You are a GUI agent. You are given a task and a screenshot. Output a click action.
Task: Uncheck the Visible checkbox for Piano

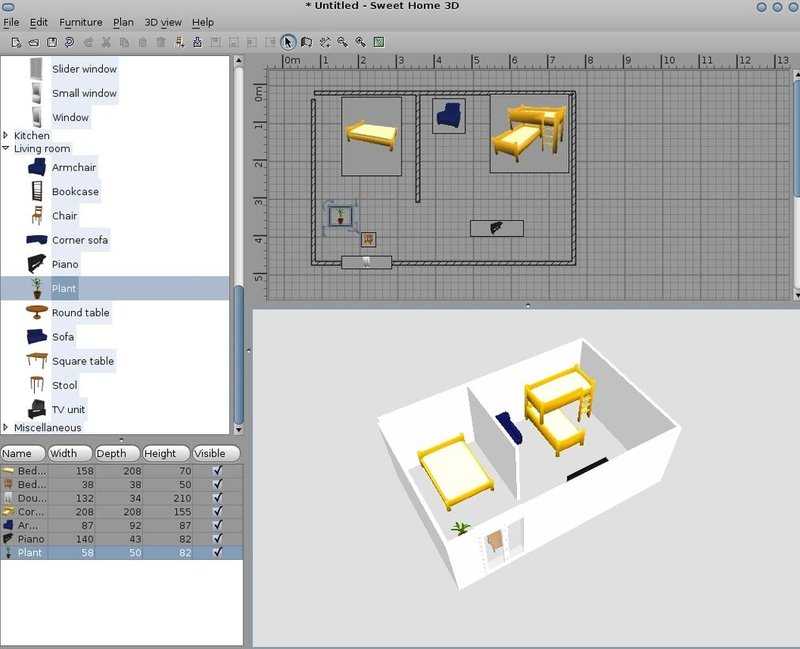[x=217, y=538]
